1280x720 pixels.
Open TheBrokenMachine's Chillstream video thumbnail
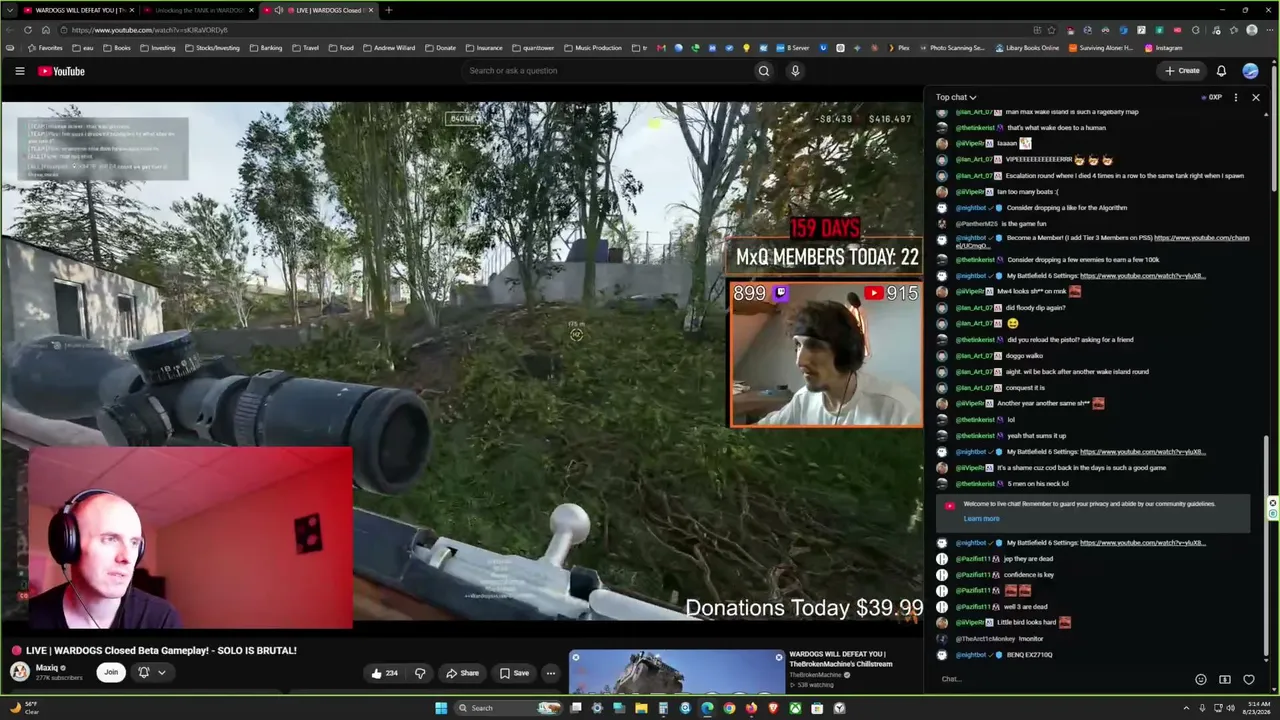point(677,672)
